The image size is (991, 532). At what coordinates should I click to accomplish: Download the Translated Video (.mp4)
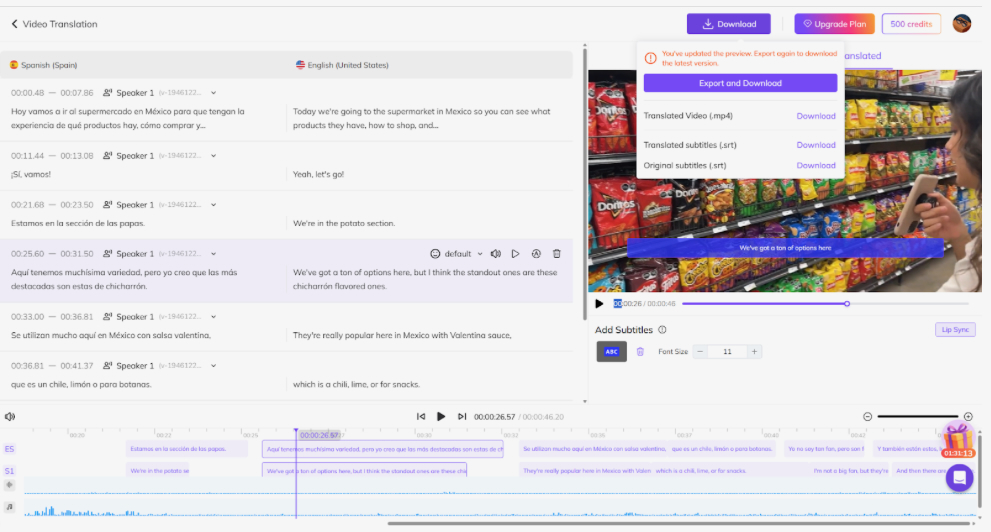[x=815, y=116]
